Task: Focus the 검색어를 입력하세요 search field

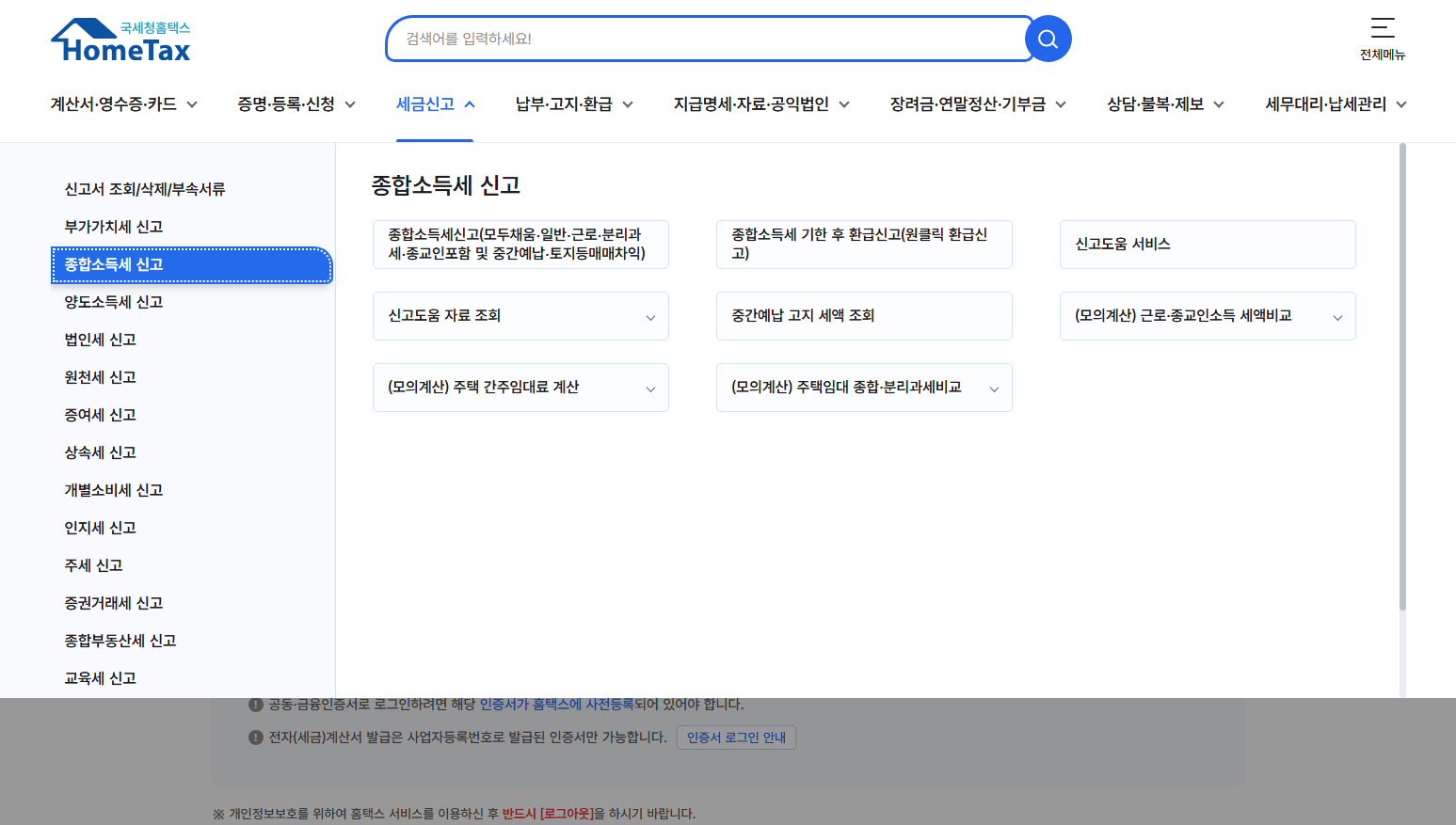Action: (x=708, y=39)
